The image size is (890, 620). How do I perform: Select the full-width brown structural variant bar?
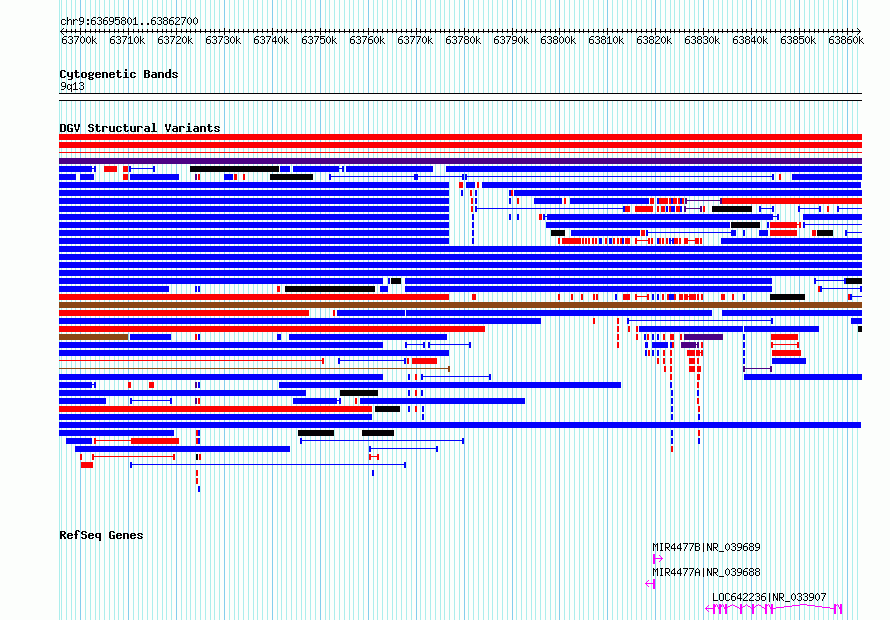(460, 305)
